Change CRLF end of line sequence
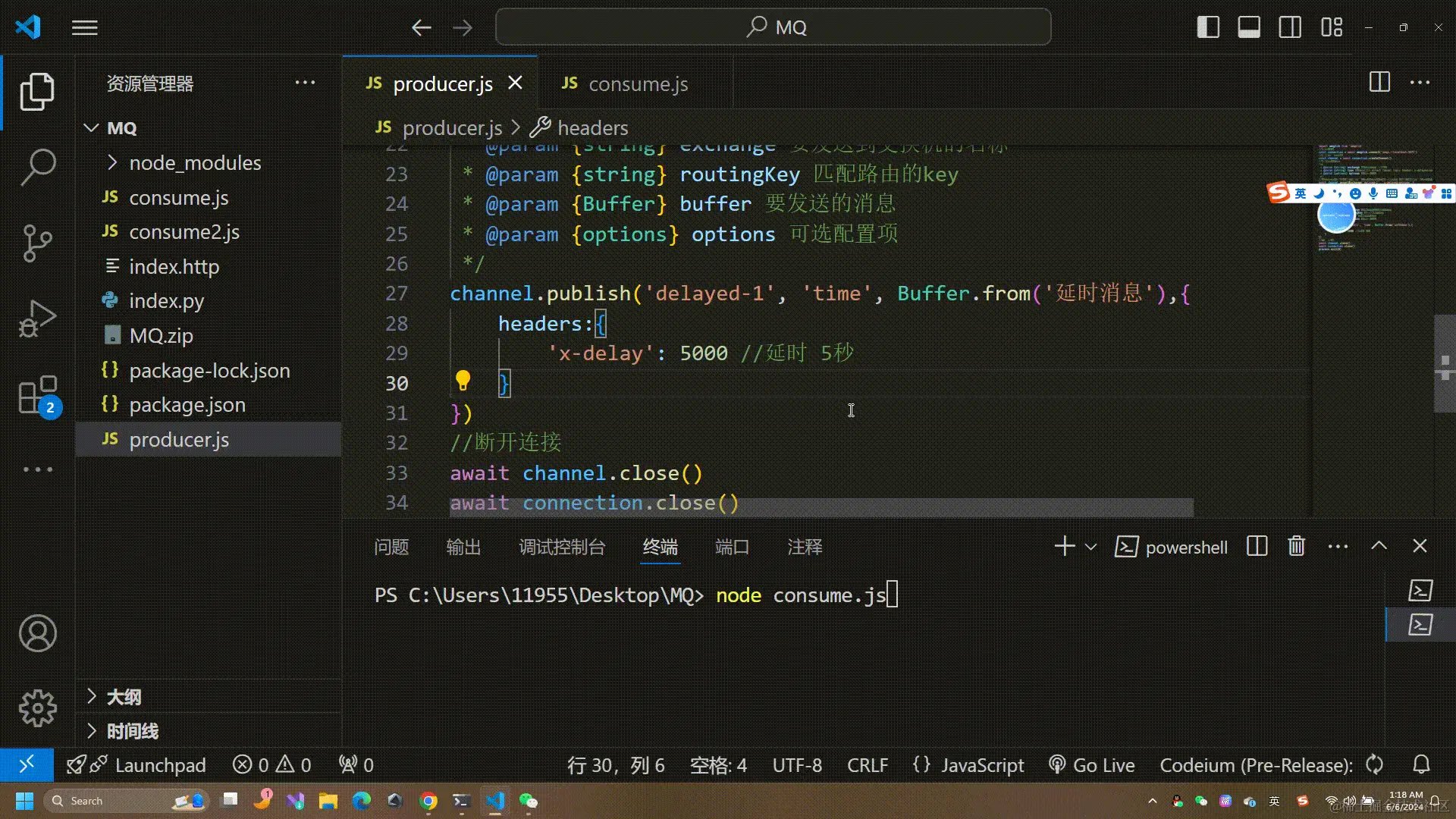The image size is (1456, 819). point(868,765)
